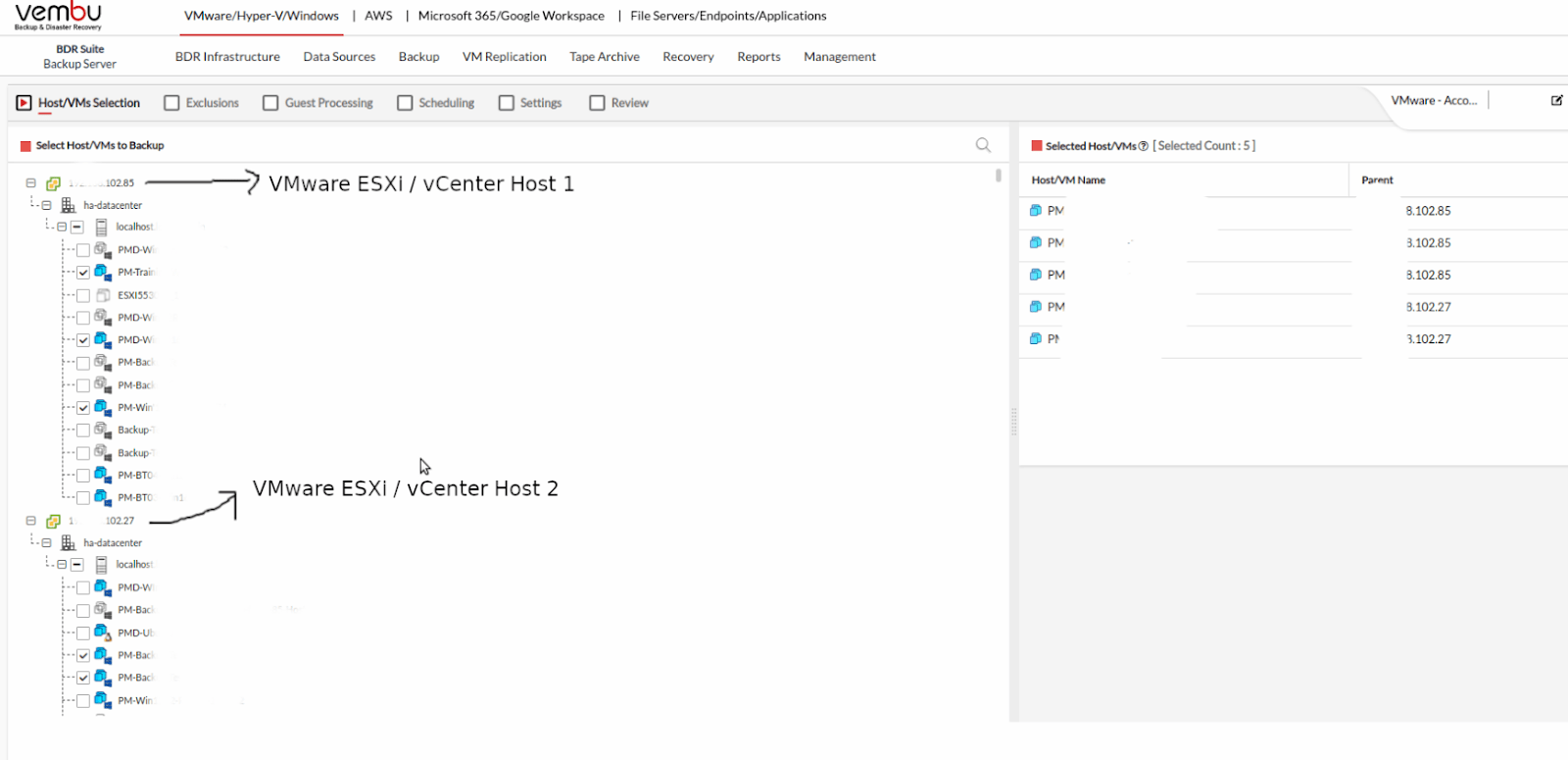
Task: Open the VMware/Hyper-V/Windows section
Action: tap(262, 16)
